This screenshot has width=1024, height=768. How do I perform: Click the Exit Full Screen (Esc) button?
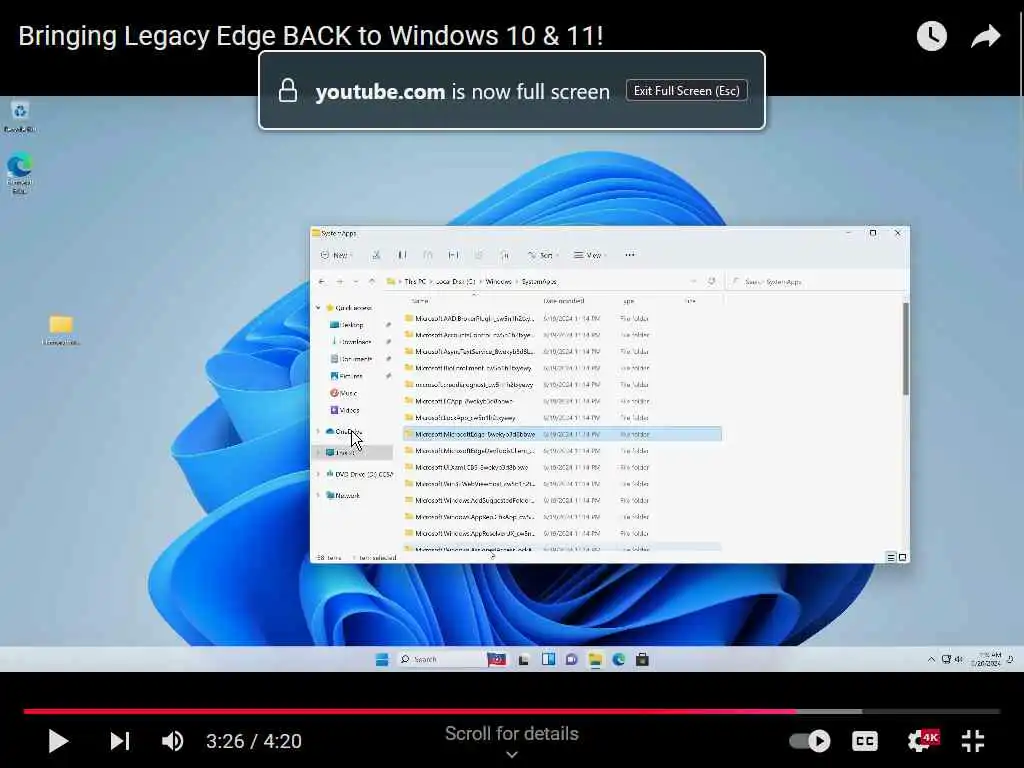(686, 91)
